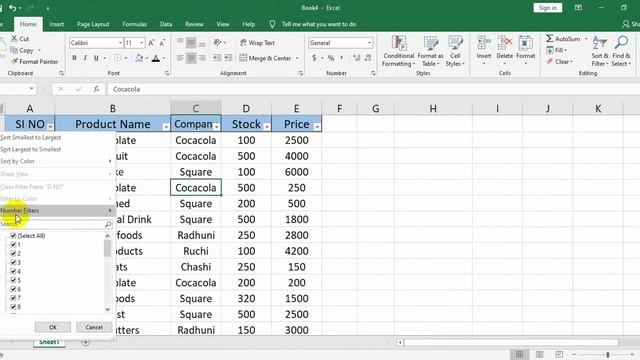Add a new sheet with plus icon
The height and width of the screenshot is (360, 640).
85,342
